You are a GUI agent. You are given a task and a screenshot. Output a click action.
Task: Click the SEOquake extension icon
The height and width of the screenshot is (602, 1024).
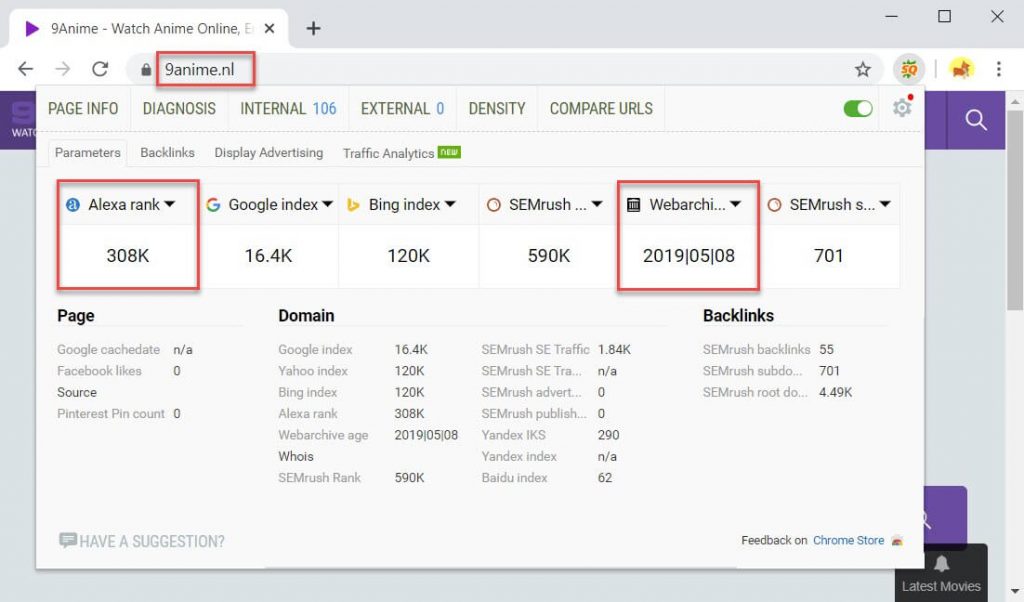tap(908, 69)
